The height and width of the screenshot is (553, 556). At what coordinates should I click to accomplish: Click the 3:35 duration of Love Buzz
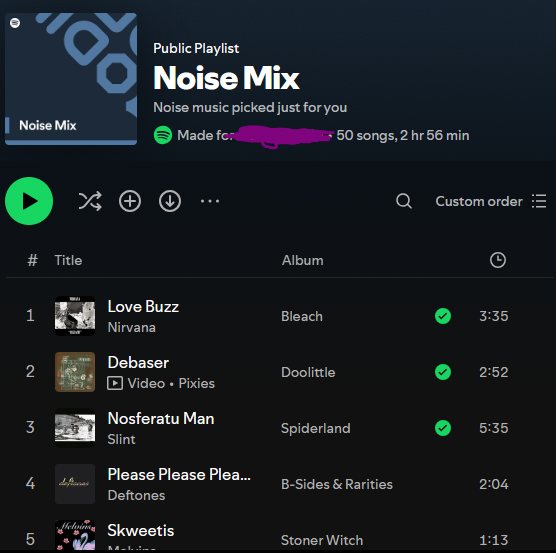tap(494, 316)
